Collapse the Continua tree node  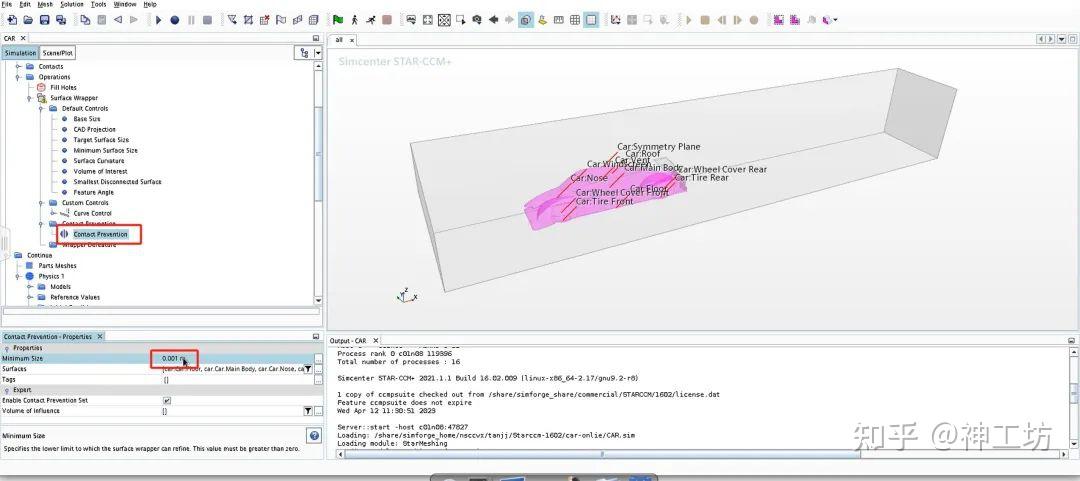(7, 255)
